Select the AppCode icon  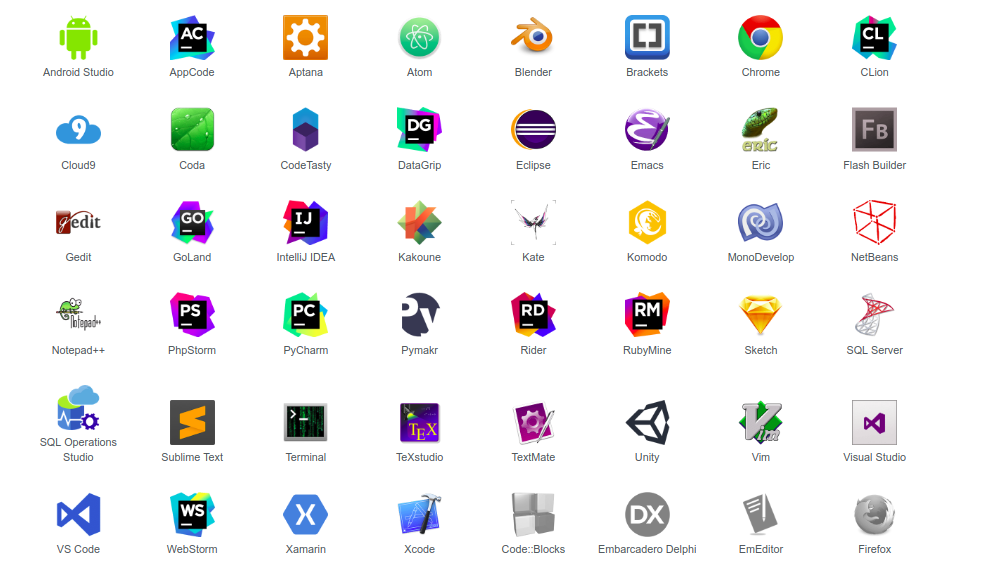pyautogui.click(x=192, y=38)
